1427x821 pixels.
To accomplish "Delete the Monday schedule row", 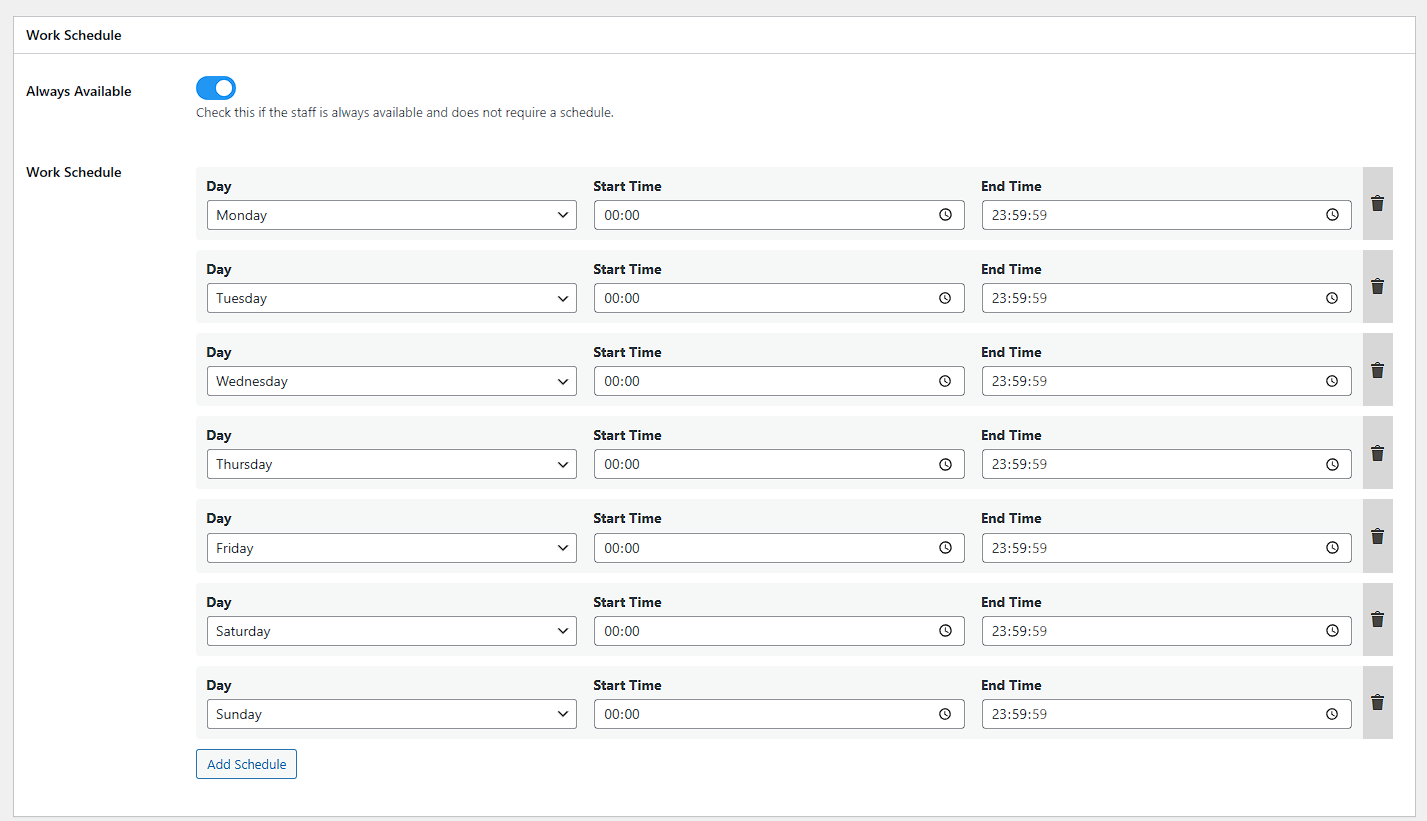I will (x=1377, y=204).
